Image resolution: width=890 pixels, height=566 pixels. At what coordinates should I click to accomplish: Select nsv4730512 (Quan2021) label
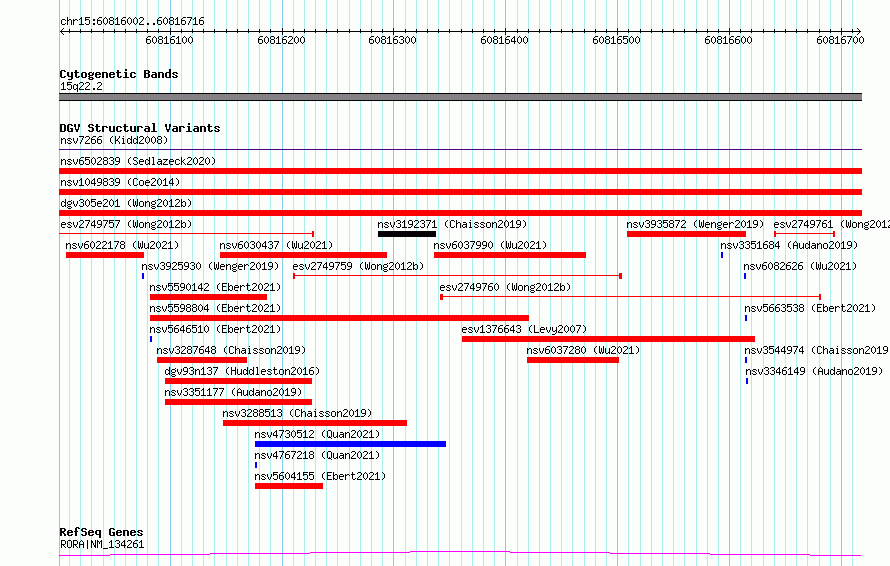pos(317,434)
